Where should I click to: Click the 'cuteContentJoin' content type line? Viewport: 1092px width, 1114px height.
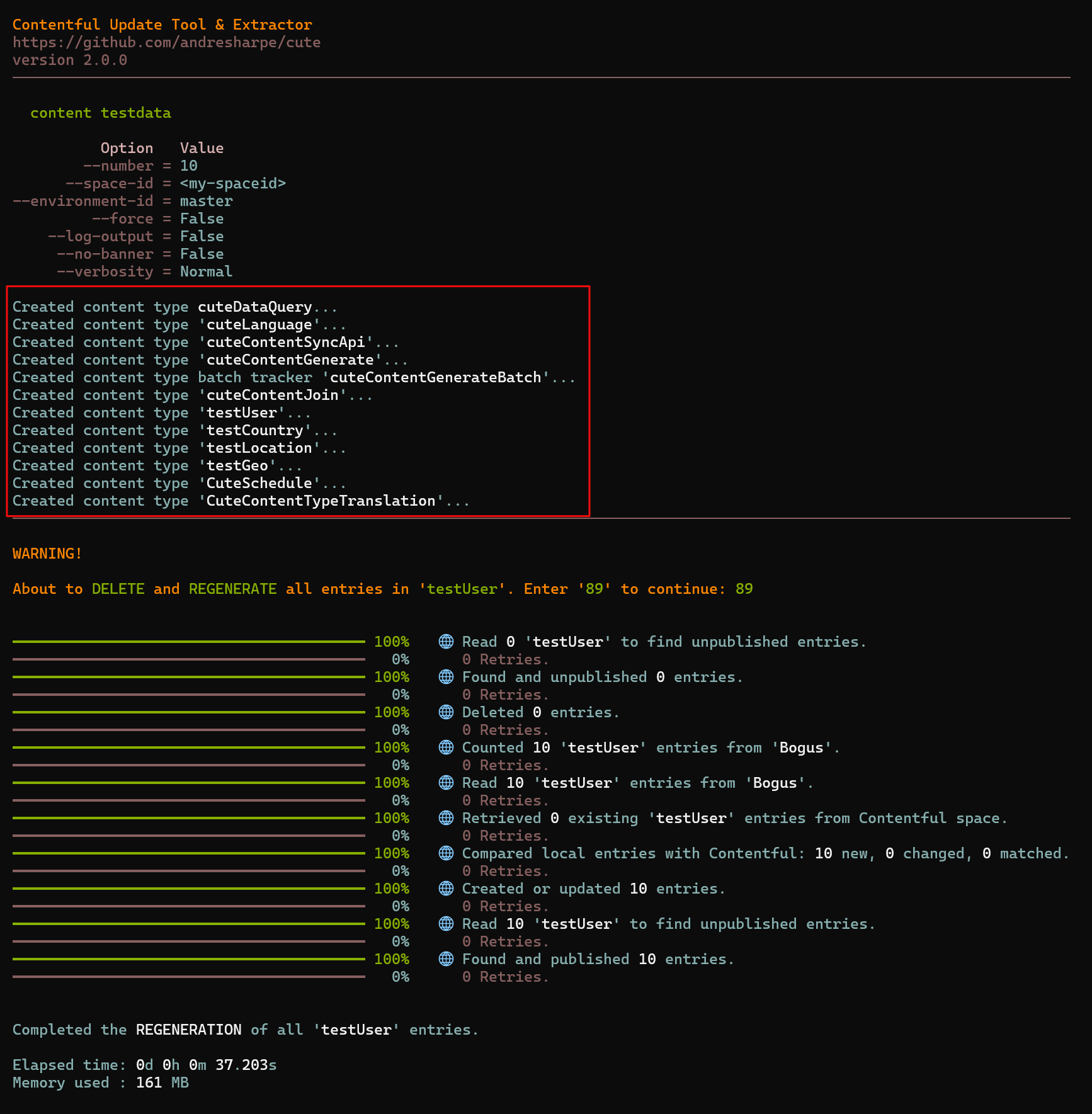click(193, 395)
